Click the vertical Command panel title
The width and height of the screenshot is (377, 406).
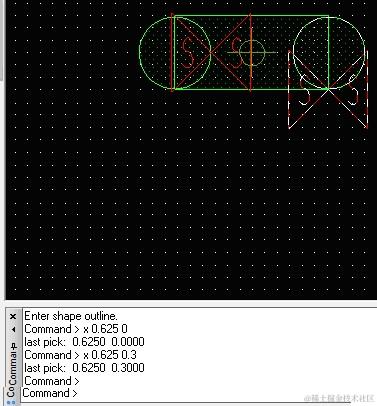[x=13, y=368]
